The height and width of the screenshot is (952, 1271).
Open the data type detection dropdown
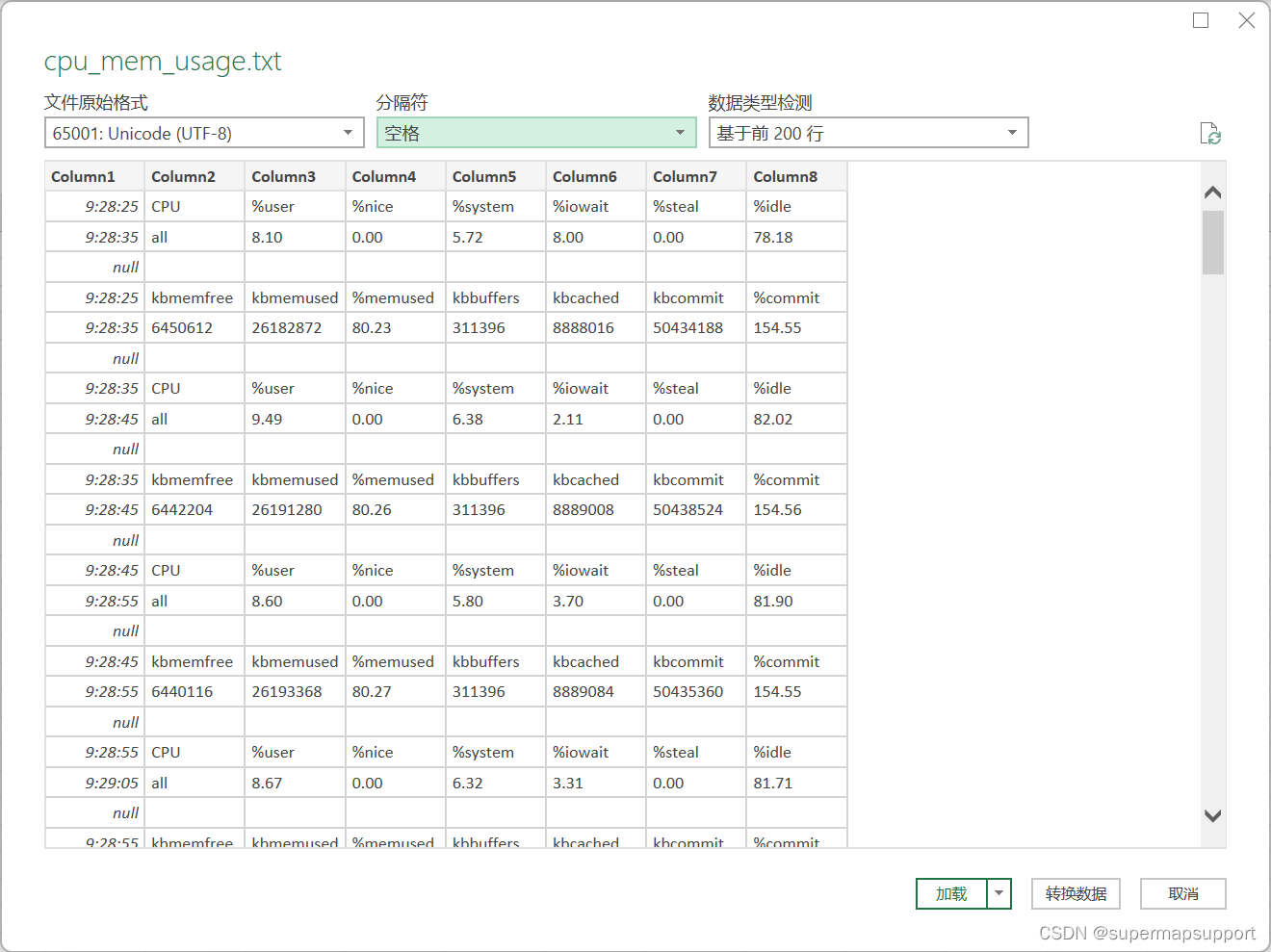[x=869, y=133]
